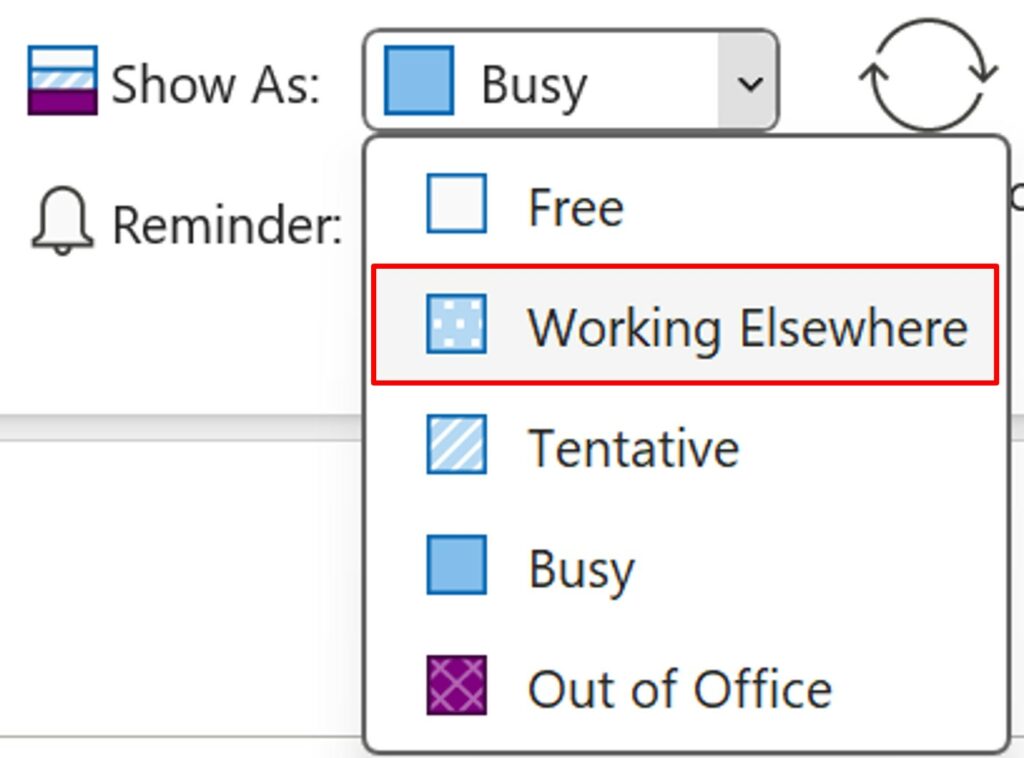Click the dotted Working Elsewhere pattern icon

[455, 325]
